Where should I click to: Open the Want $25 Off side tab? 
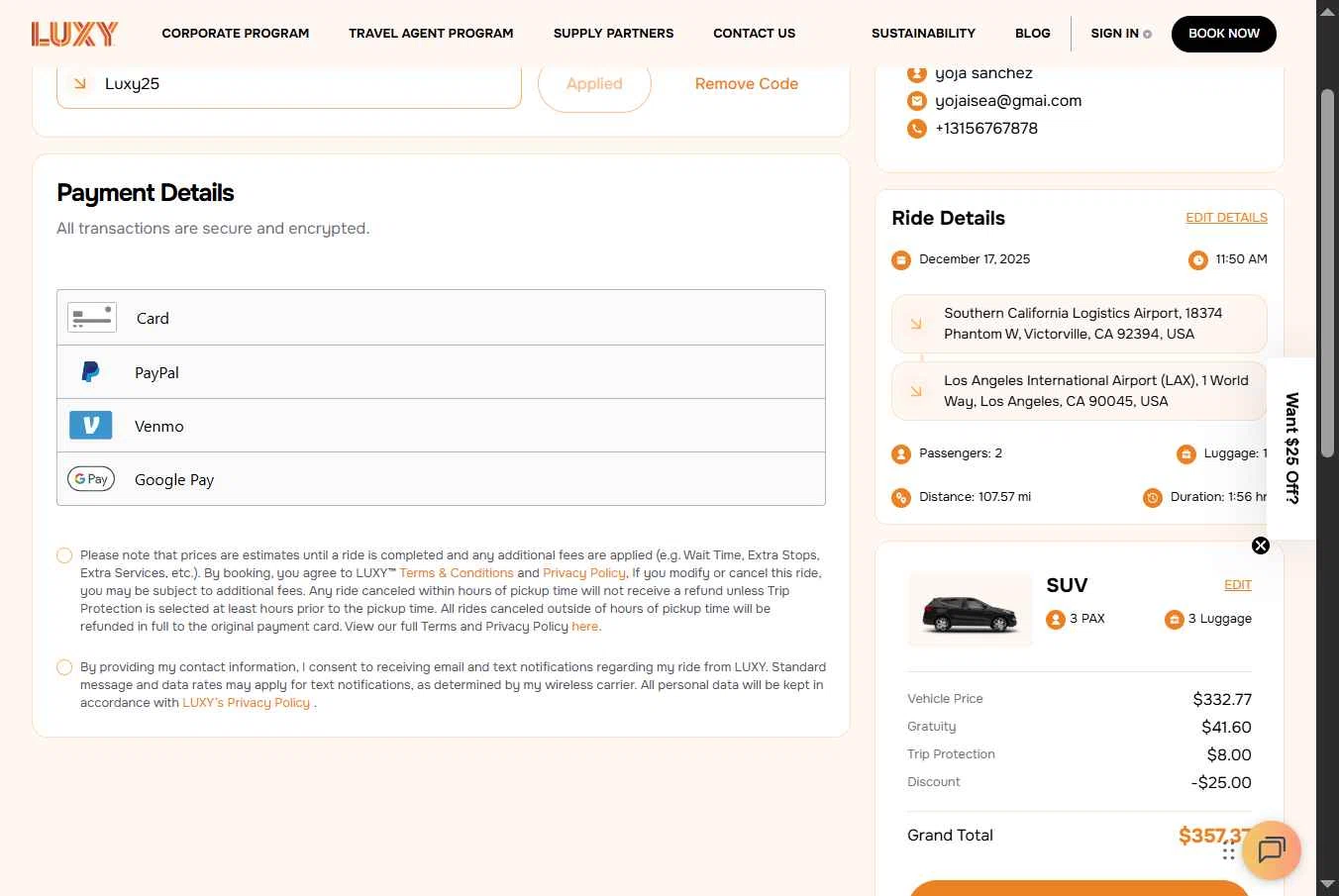pos(1291,448)
